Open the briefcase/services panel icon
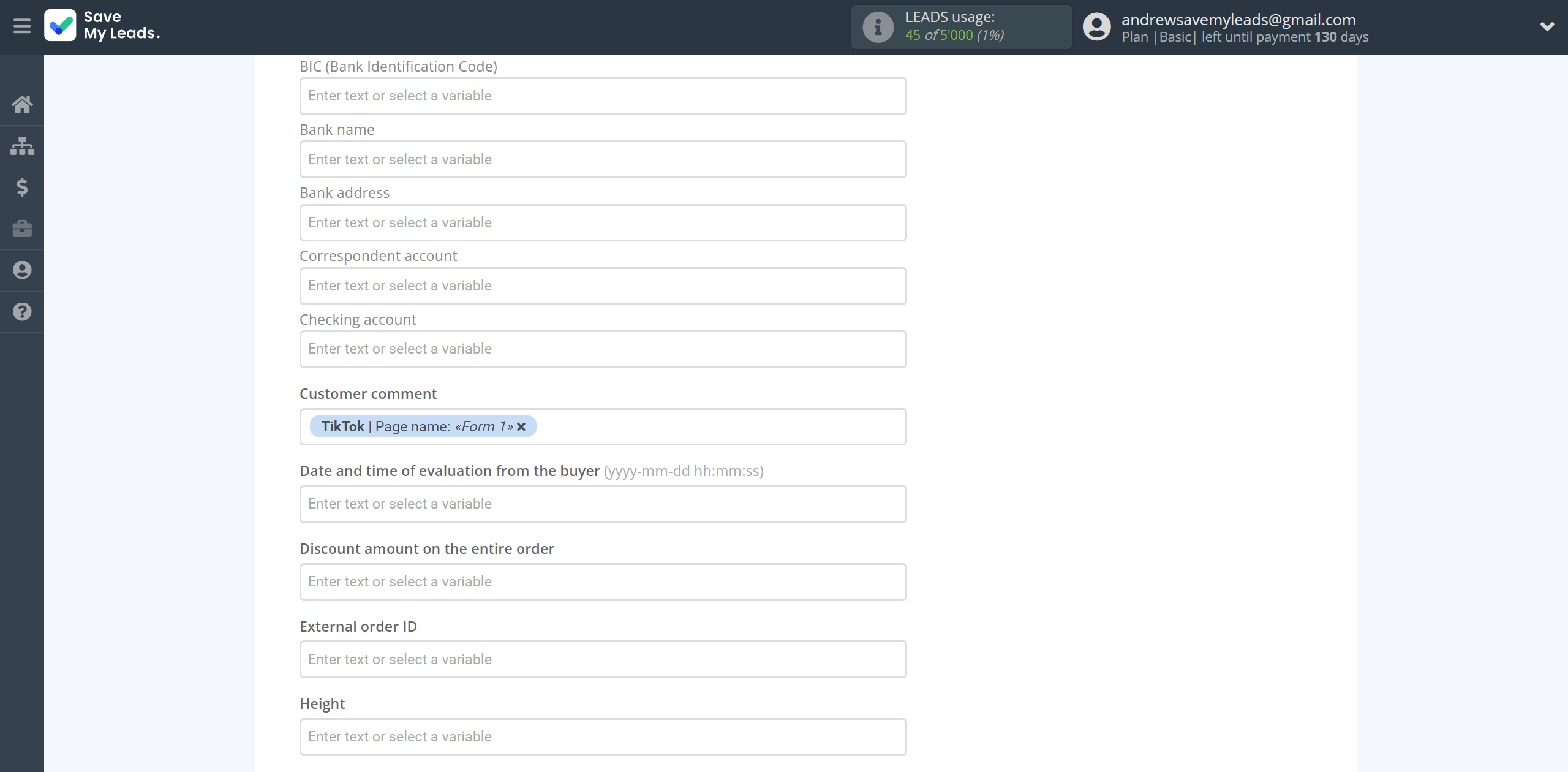Screen dimensions: 1568x772 pos(22,228)
